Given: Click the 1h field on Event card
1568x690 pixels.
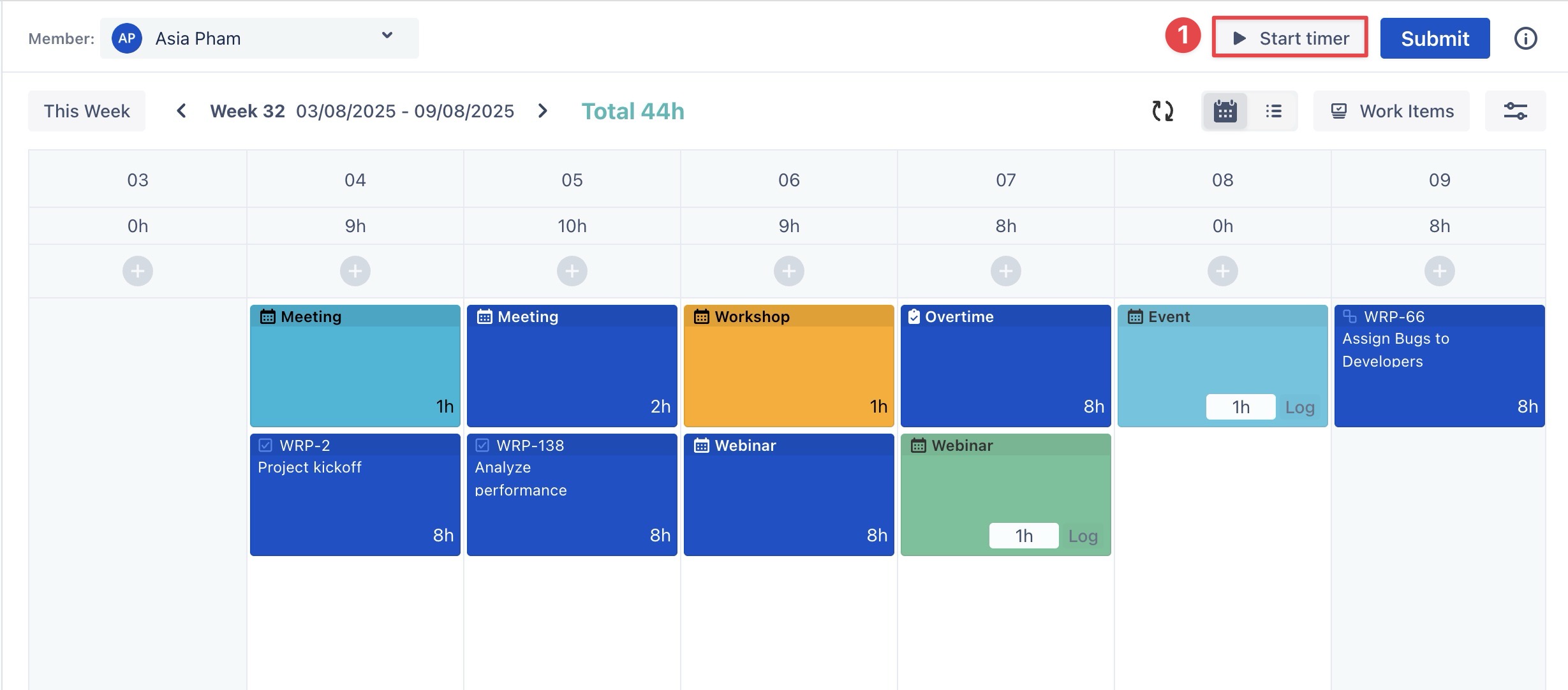Looking at the screenshot, I should tap(1240, 407).
